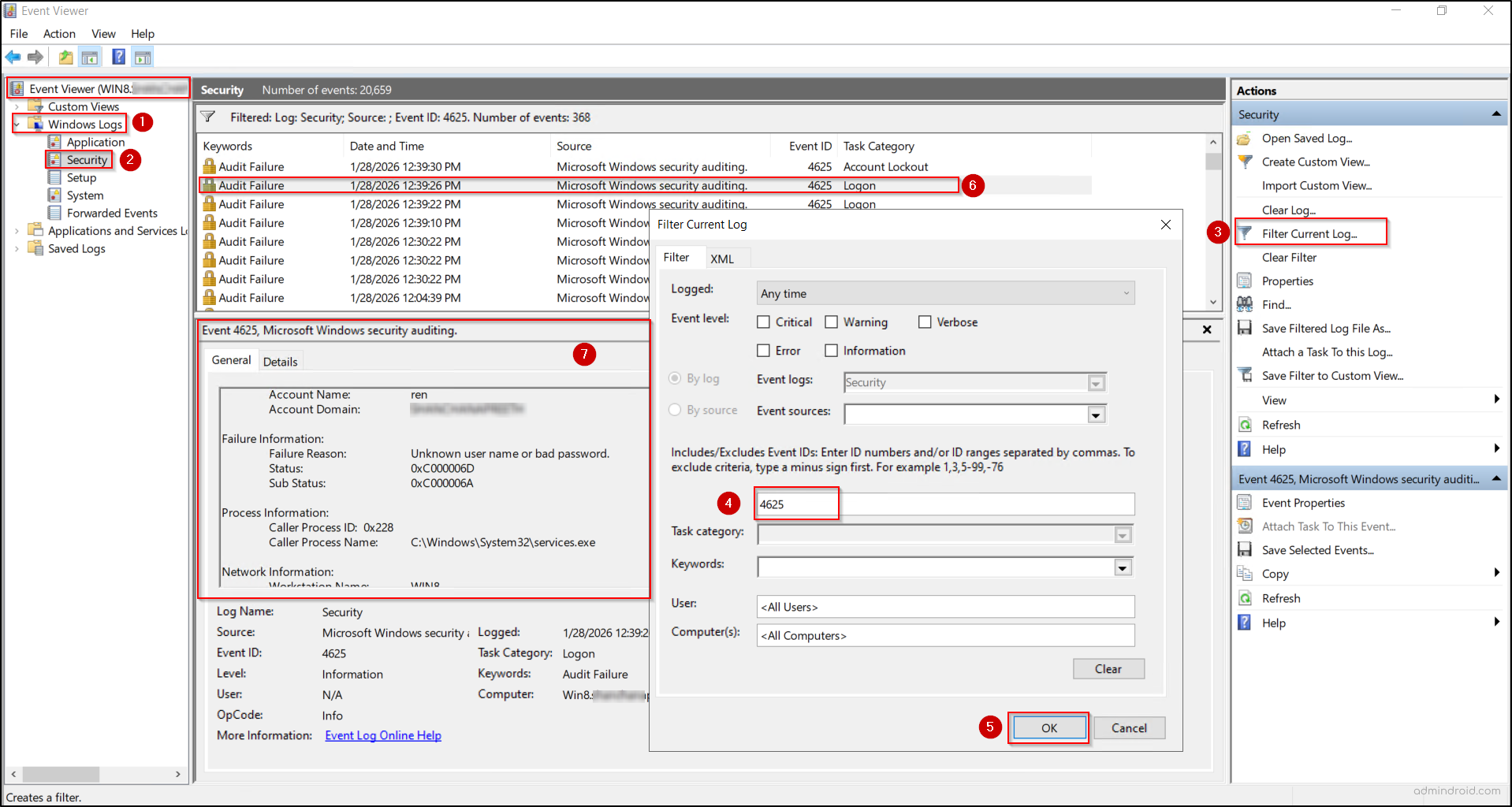Enable the Critical event level checkbox

pos(763,322)
